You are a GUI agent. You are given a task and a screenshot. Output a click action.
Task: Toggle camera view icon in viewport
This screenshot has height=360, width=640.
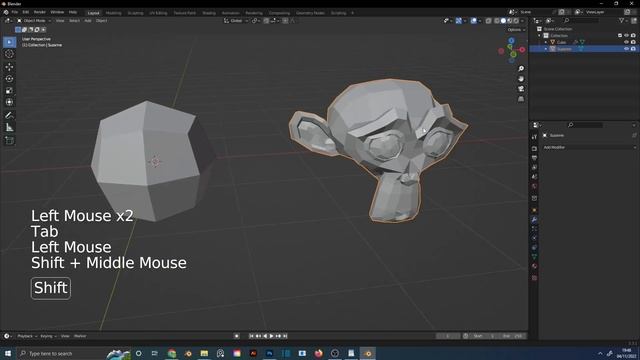click(x=521, y=89)
